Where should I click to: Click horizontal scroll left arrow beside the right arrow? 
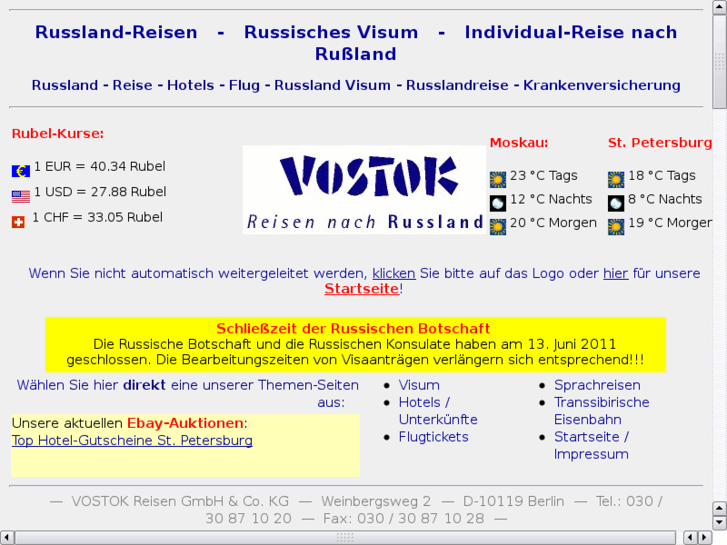click(690, 538)
